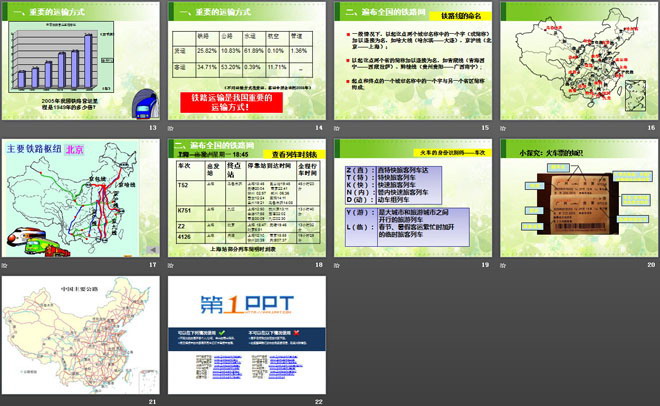Click the animation star icon under slide 16
This screenshot has width=660, height=406.
coord(503,128)
